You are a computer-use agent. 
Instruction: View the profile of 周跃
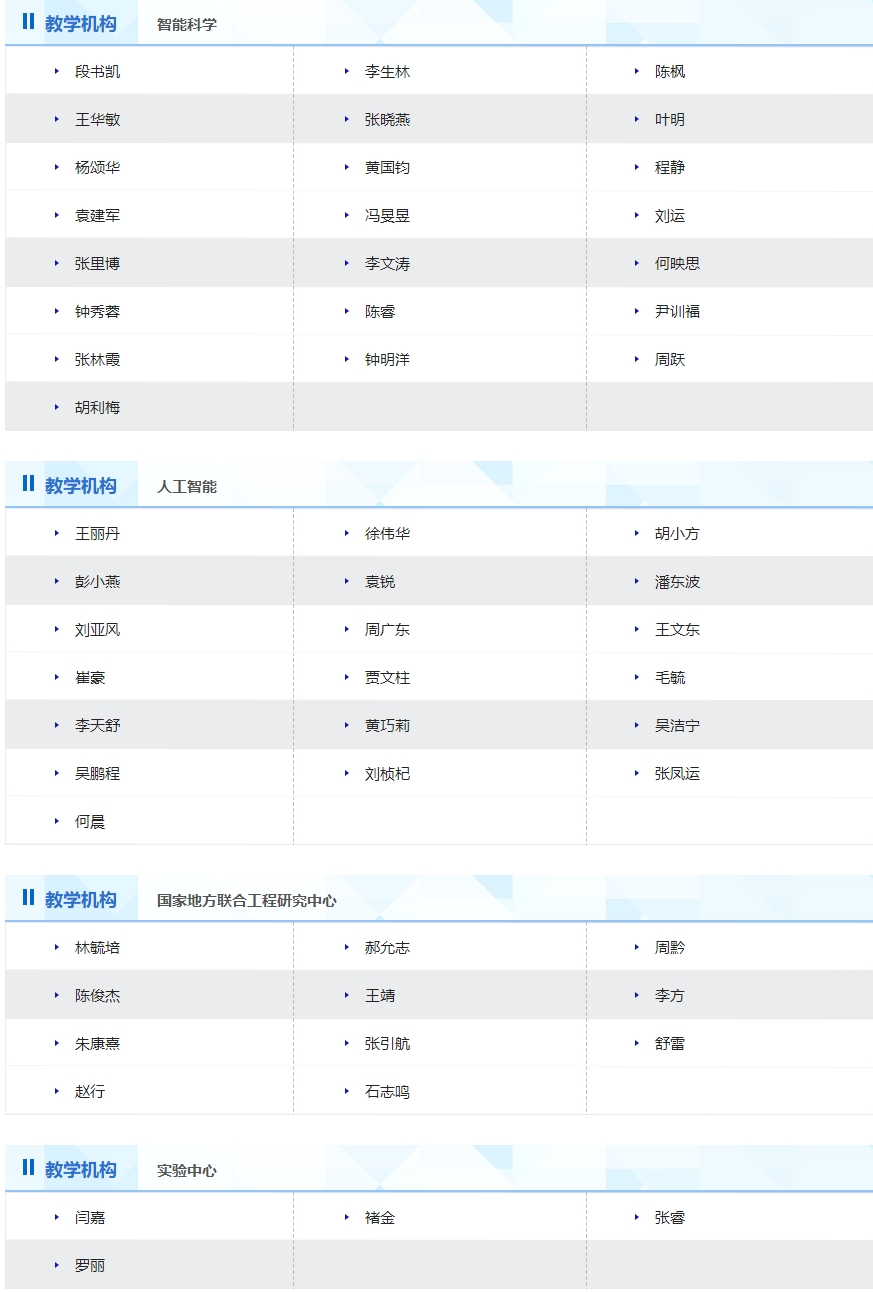(x=670, y=360)
